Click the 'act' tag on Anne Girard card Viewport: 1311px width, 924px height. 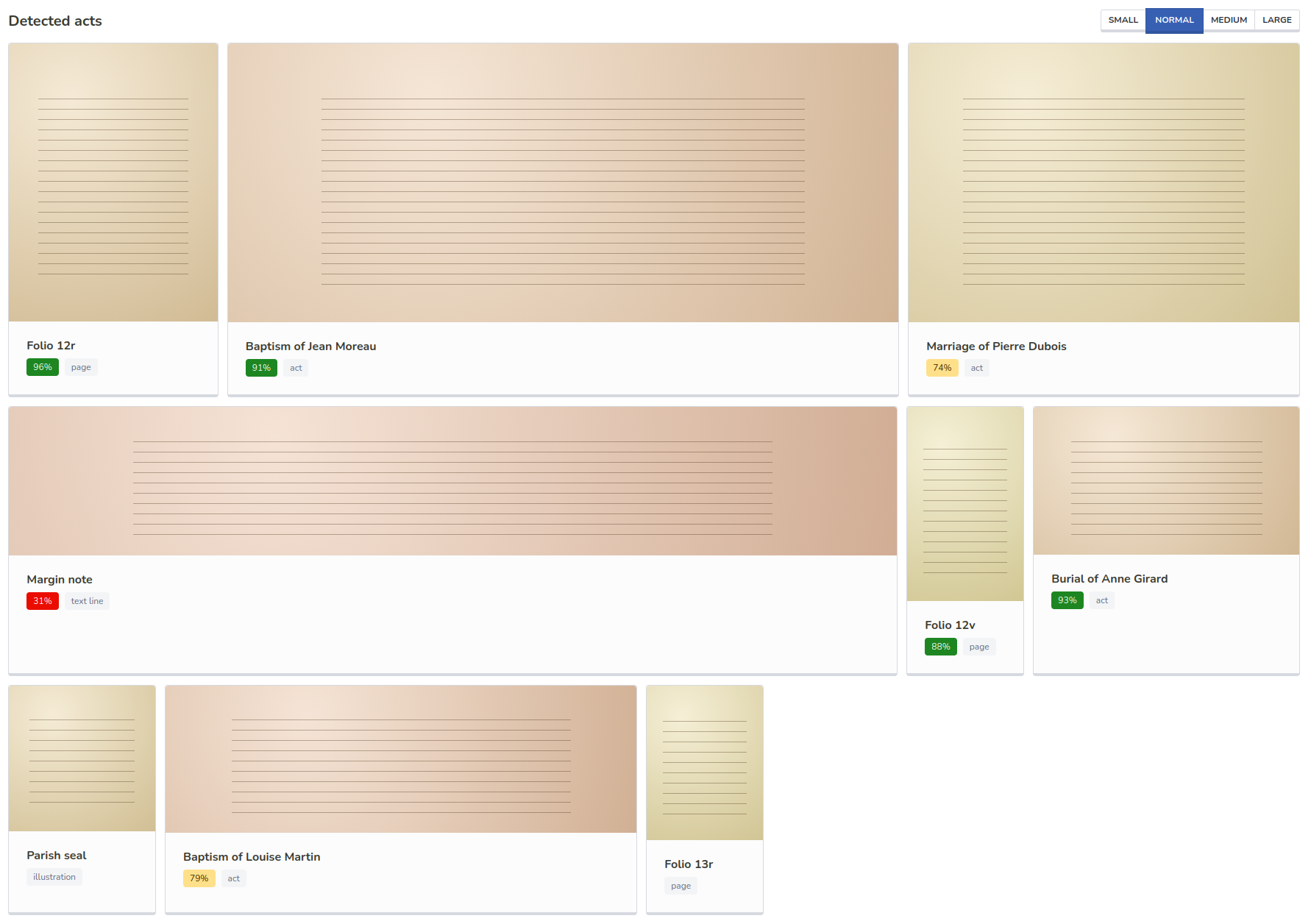click(x=1102, y=600)
